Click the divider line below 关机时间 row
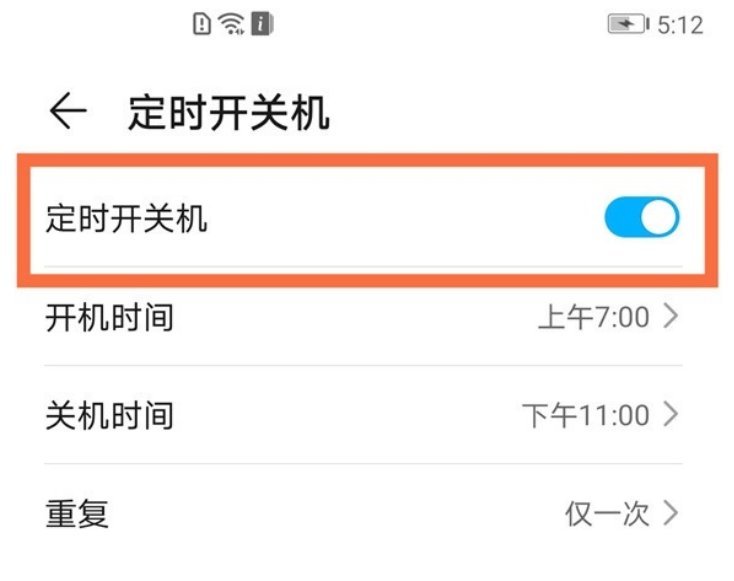This screenshot has width=734, height=581. pyautogui.click(x=364, y=464)
